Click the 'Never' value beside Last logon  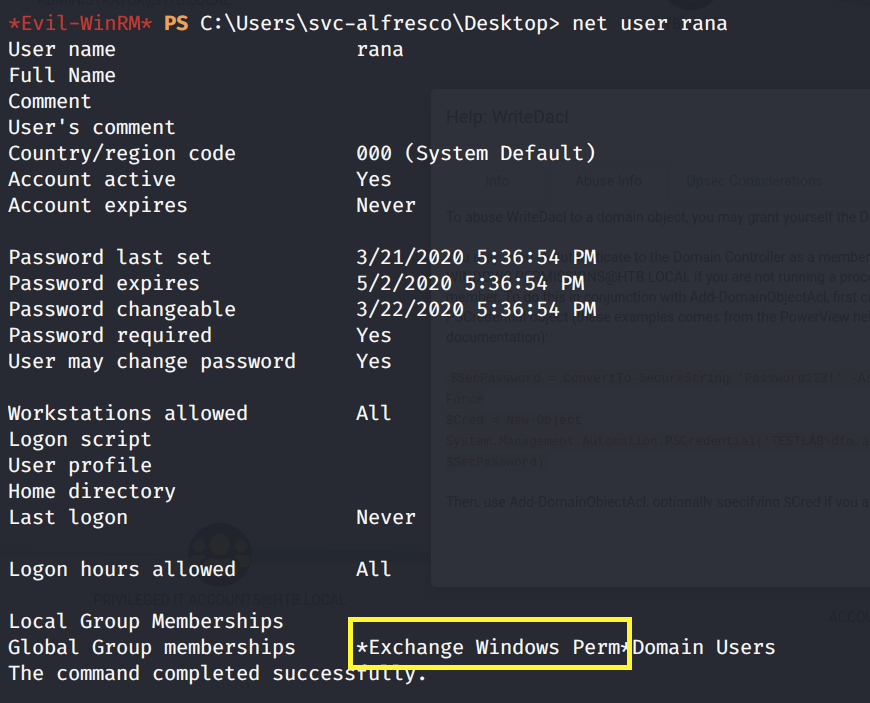pyautogui.click(x=386, y=517)
